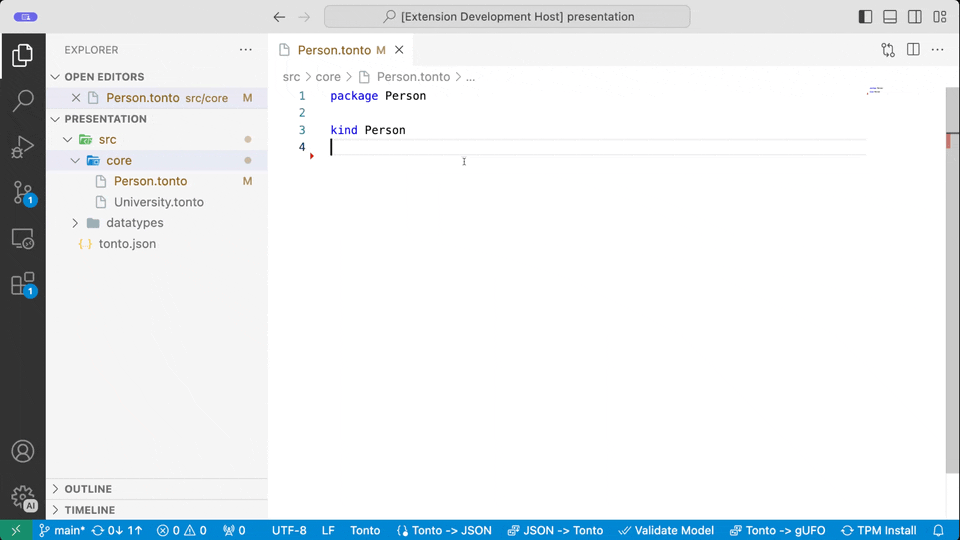Viewport: 960px width, 540px height.
Task: Click the src breadcrumb
Action: tap(291, 77)
